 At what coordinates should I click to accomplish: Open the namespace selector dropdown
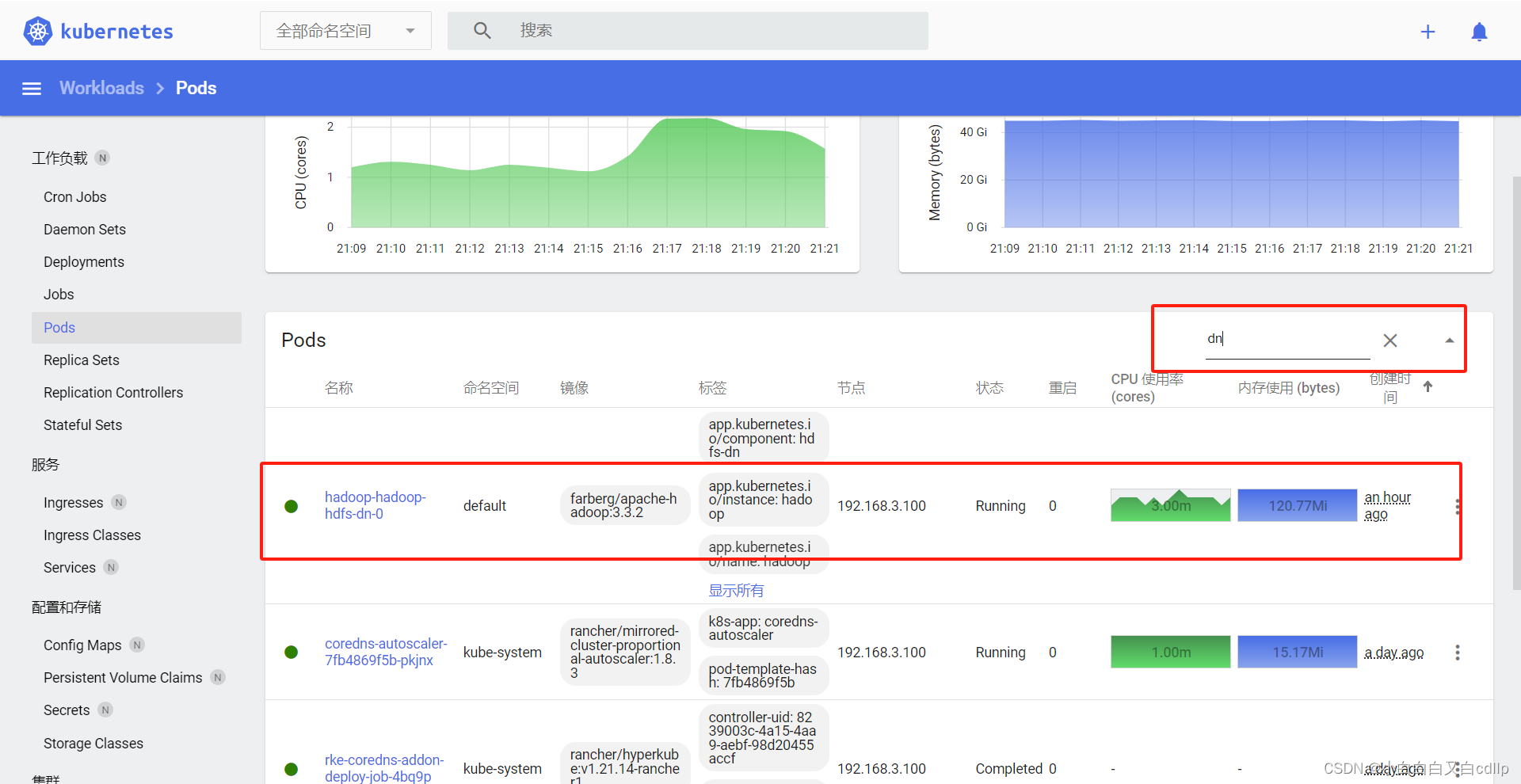[x=345, y=31]
